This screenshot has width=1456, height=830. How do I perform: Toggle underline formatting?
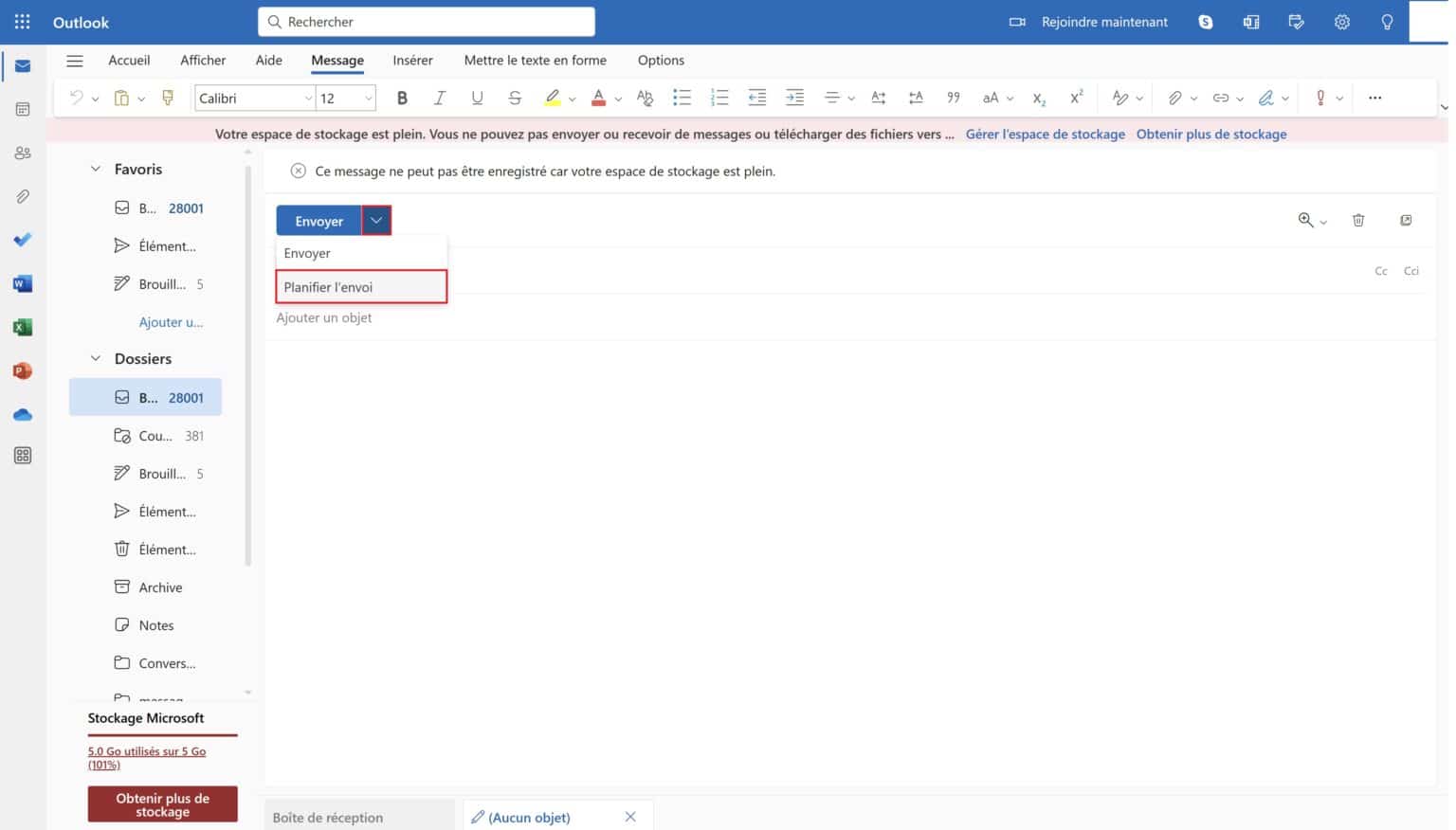pyautogui.click(x=477, y=98)
